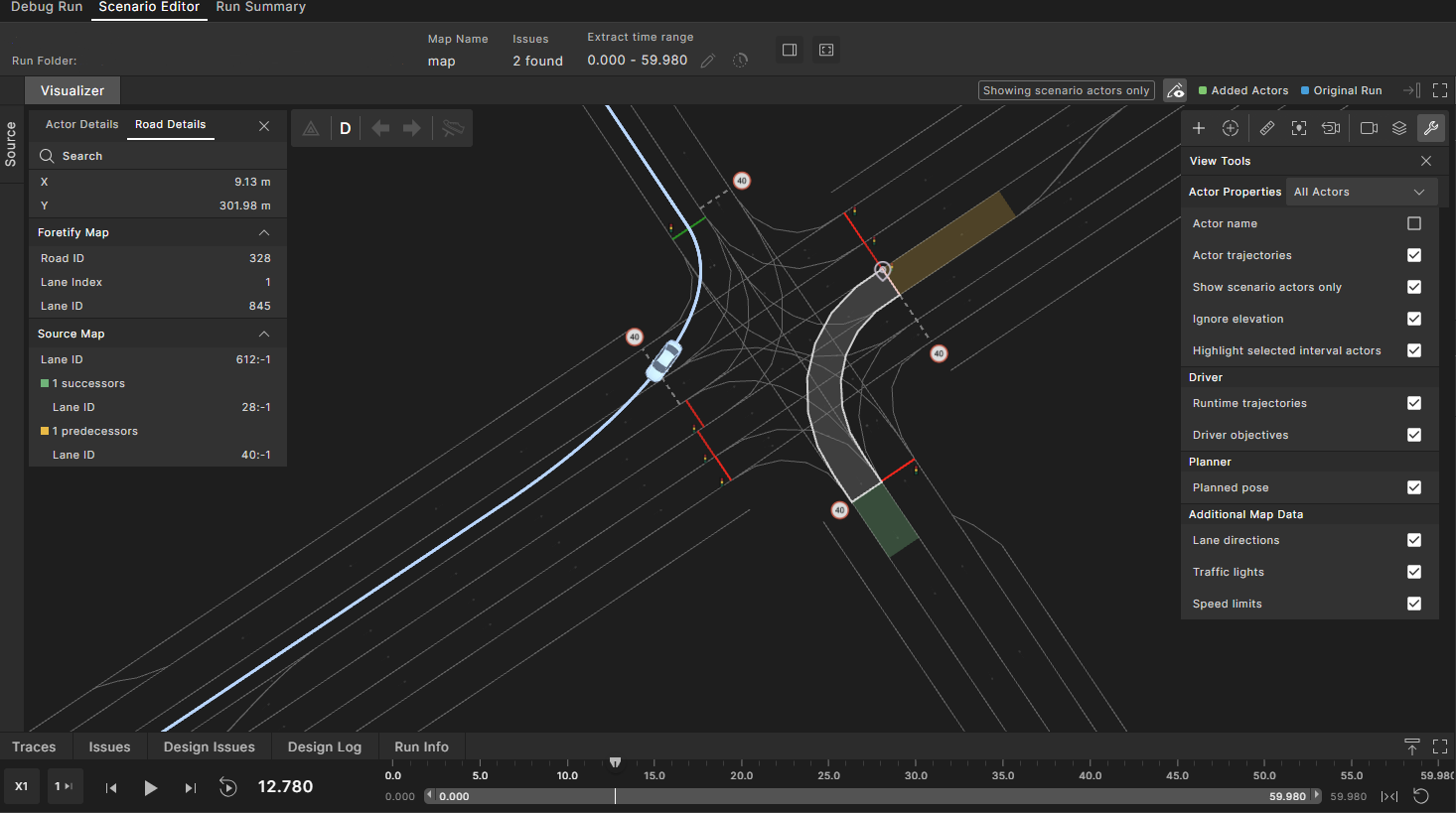The height and width of the screenshot is (813, 1456).
Task: Click the wrench View Tools icon
Action: (x=1430, y=128)
